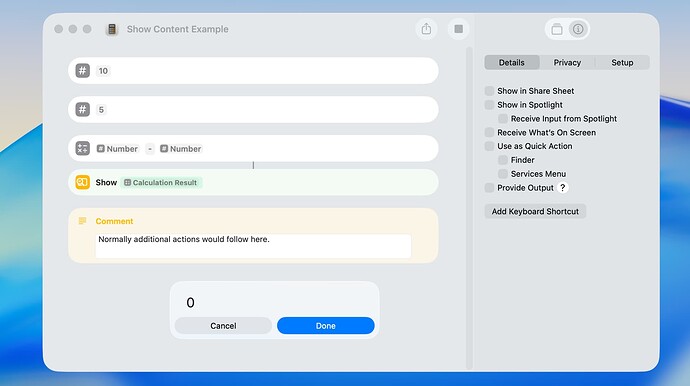Select first Number variable in Calculate
This screenshot has width=690, height=386.
117,149
